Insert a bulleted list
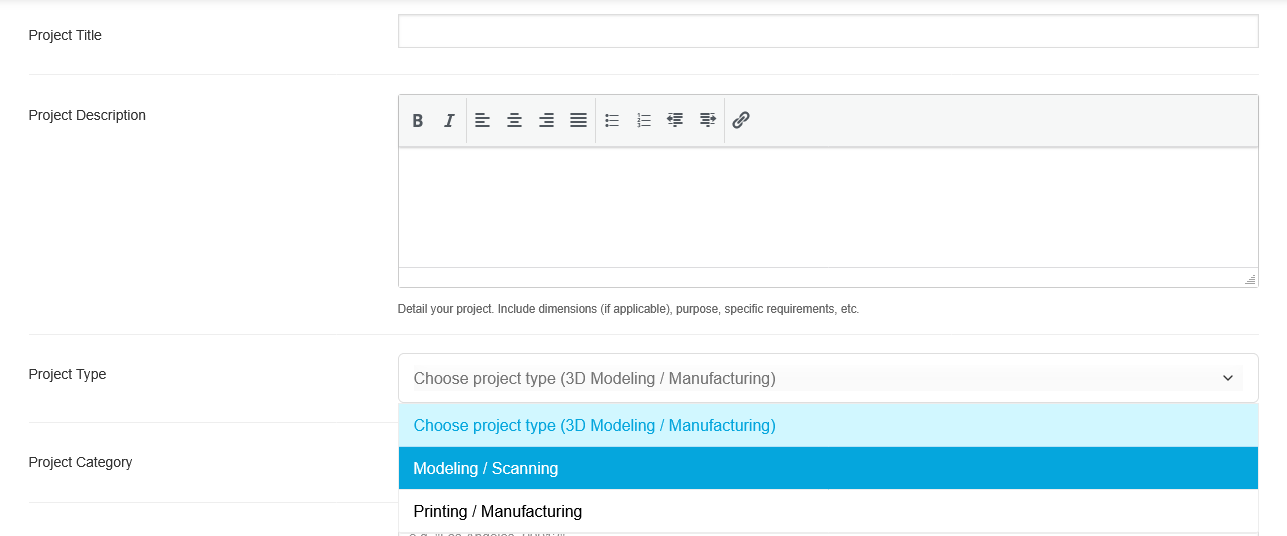Viewport: 1287px width, 536px height. pos(612,120)
